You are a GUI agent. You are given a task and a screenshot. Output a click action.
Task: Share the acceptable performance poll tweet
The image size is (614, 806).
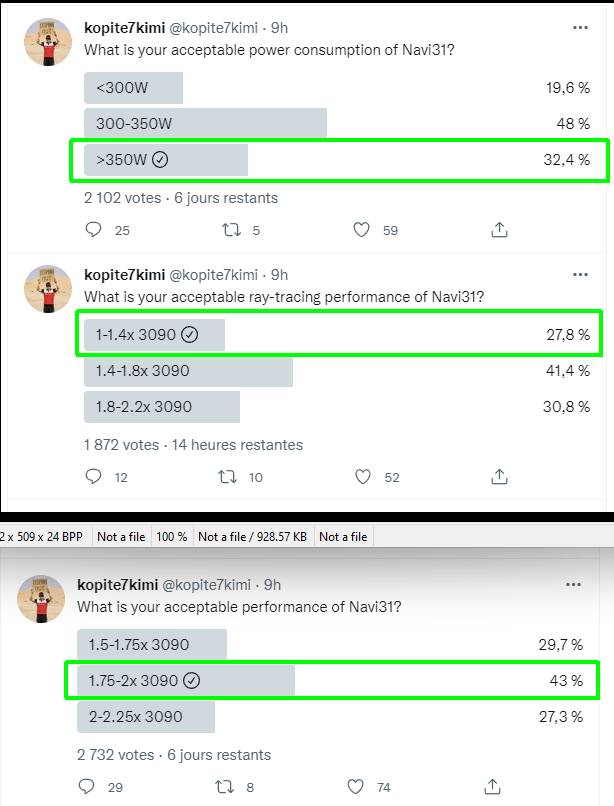click(492, 787)
